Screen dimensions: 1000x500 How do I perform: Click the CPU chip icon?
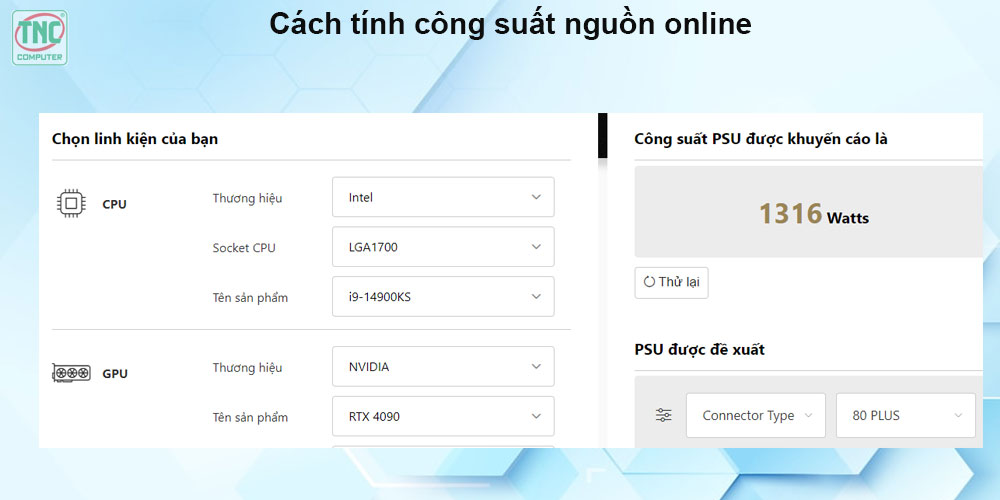click(71, 203)
